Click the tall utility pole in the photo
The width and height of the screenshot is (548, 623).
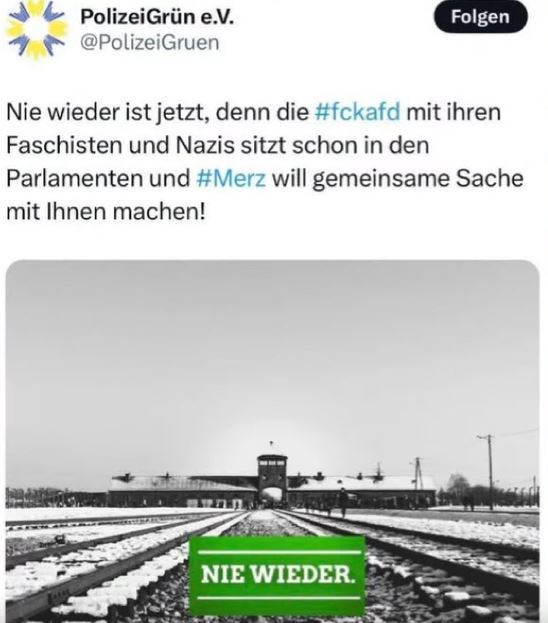[x=490, y=472]
